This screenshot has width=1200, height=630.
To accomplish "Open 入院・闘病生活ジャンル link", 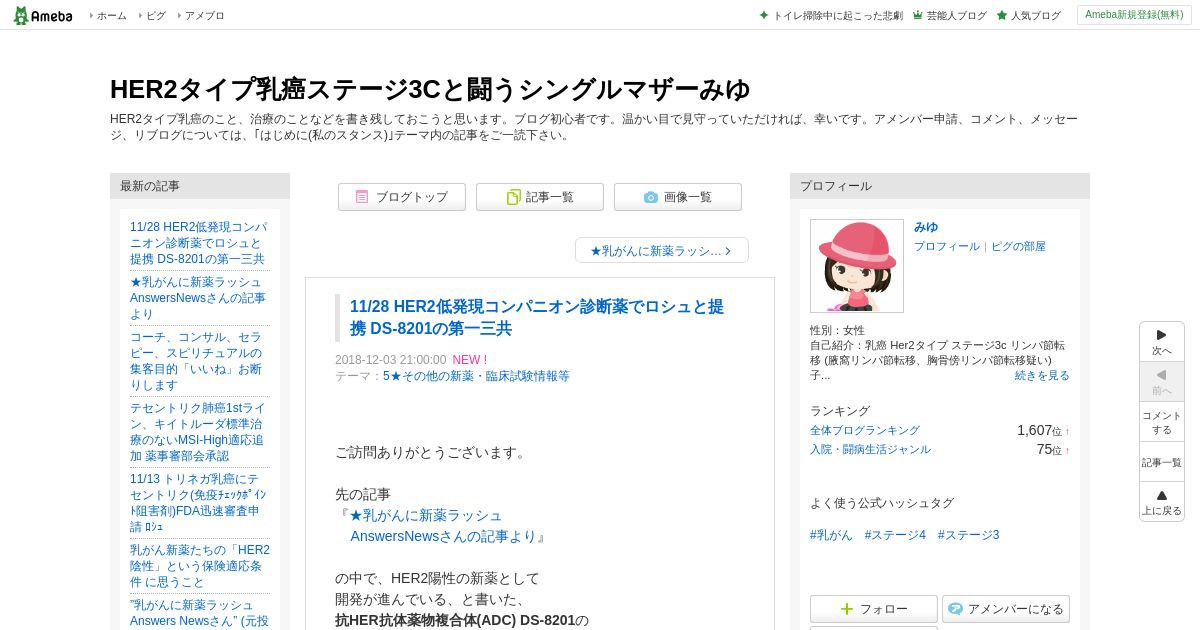I will pos(870,449).
